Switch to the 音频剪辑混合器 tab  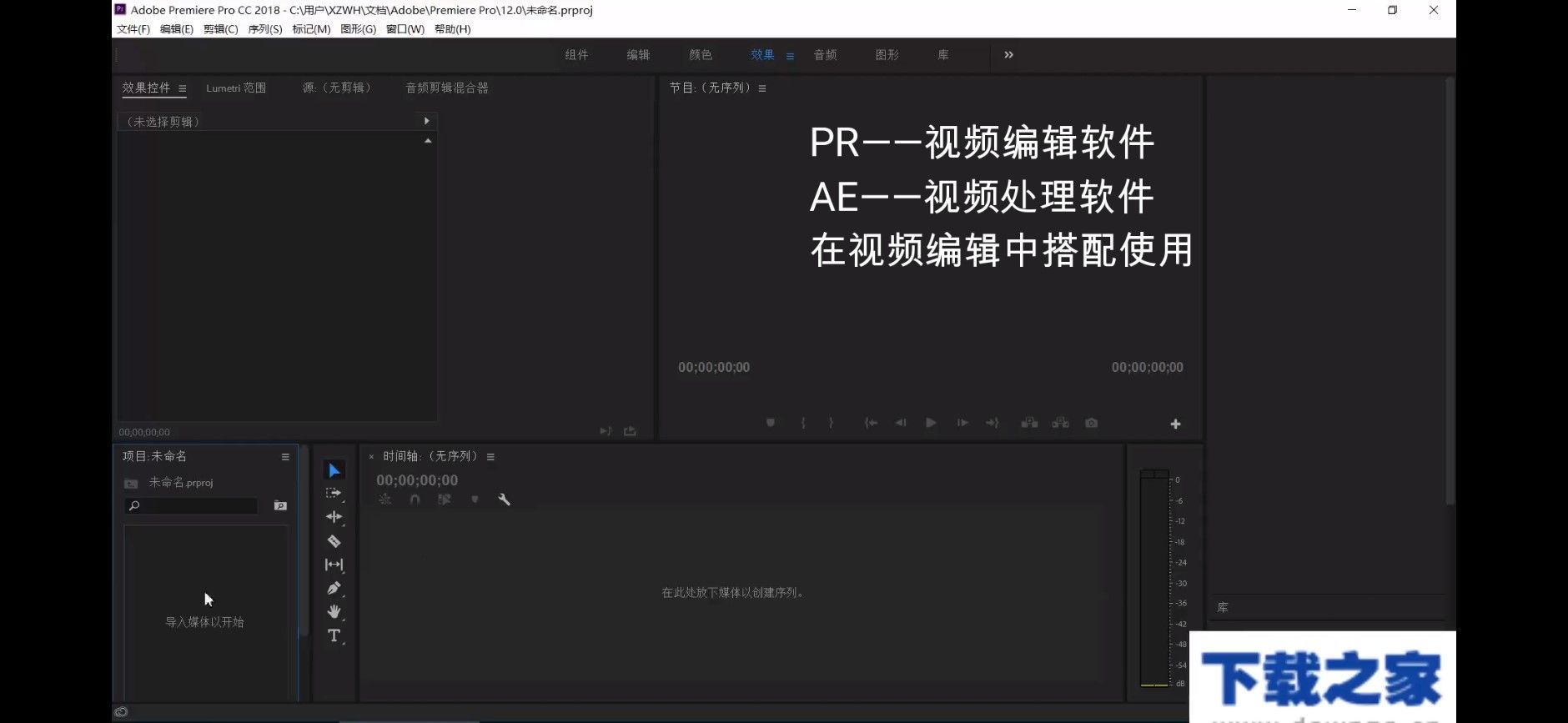coord(447,88)
